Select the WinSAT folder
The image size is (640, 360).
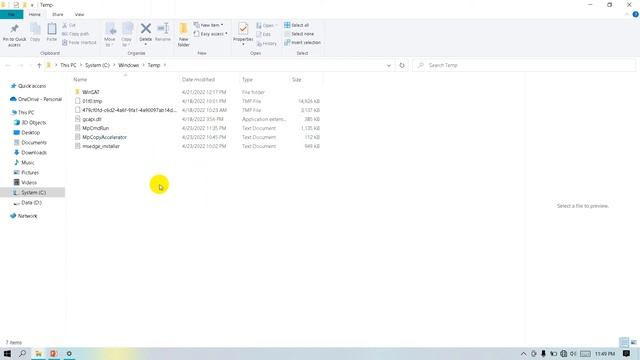click(x=91, y=92)
